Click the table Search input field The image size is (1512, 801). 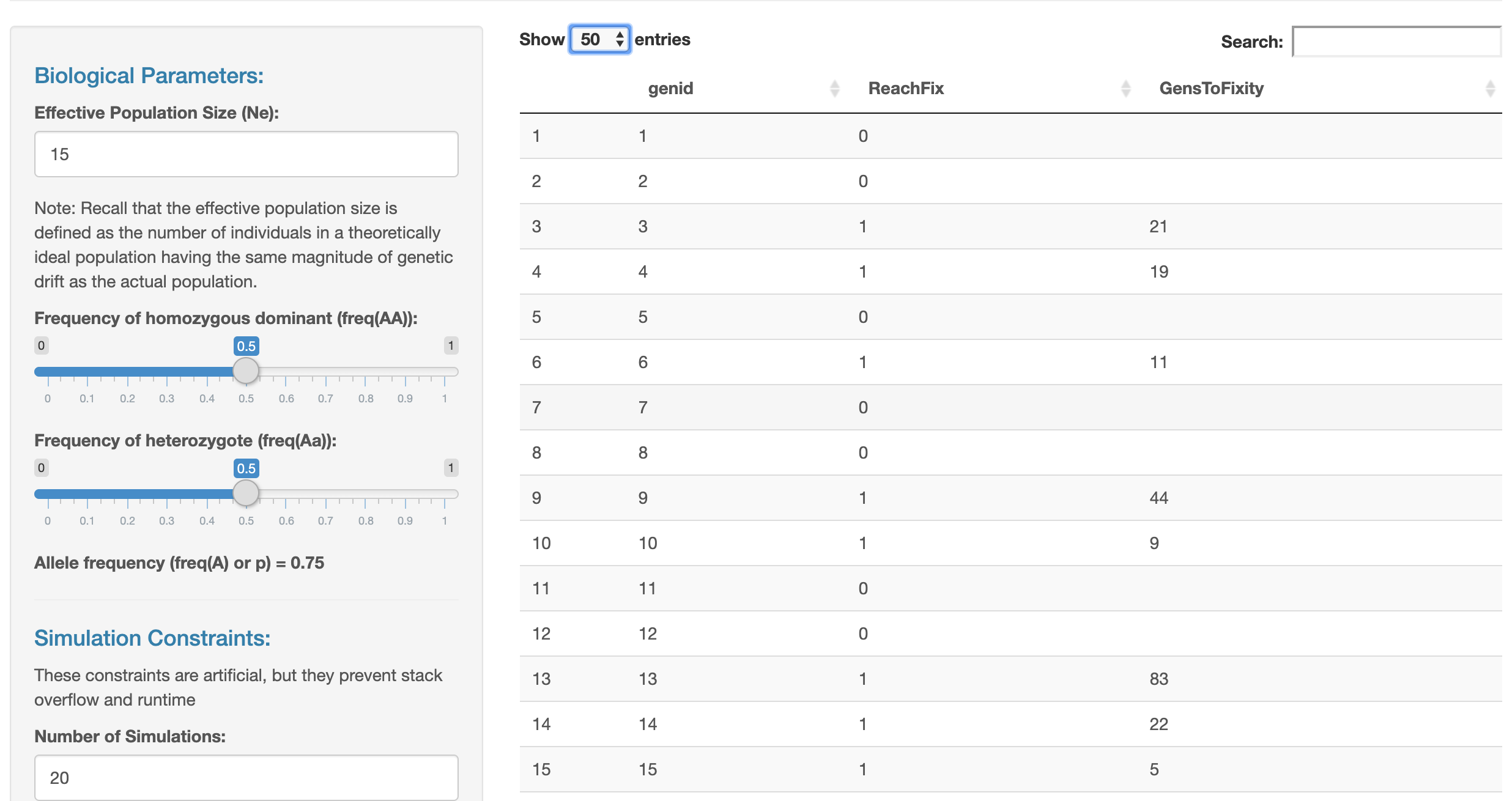click(x=1396, y=42)
